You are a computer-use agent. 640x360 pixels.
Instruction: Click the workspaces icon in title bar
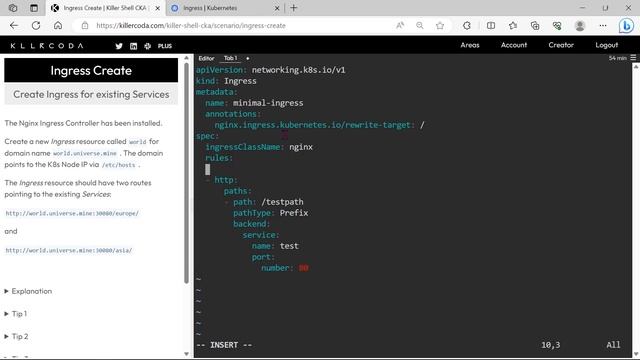(13, 8)
